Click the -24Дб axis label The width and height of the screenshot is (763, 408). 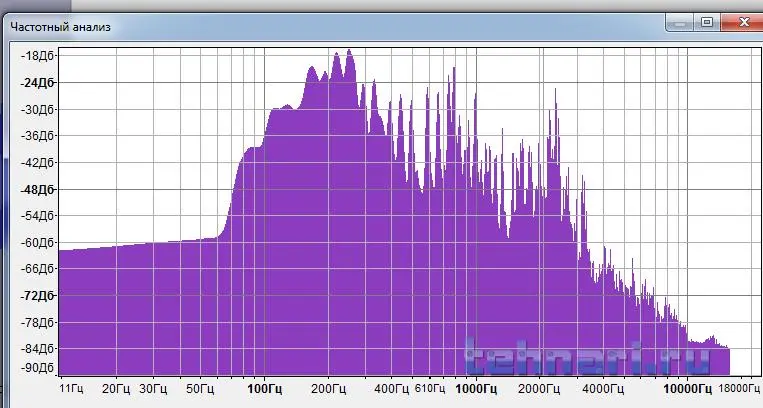click(x=37, y=83)
